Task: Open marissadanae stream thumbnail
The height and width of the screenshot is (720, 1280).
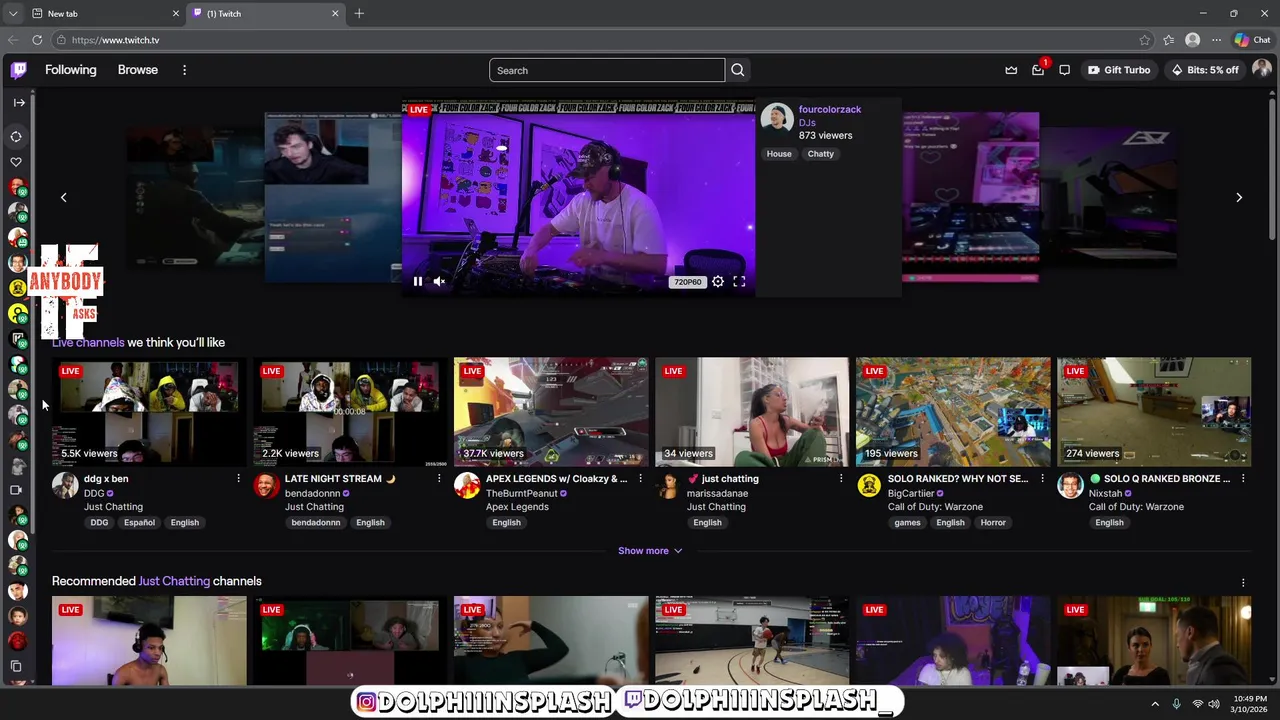Action: (752, 412)
